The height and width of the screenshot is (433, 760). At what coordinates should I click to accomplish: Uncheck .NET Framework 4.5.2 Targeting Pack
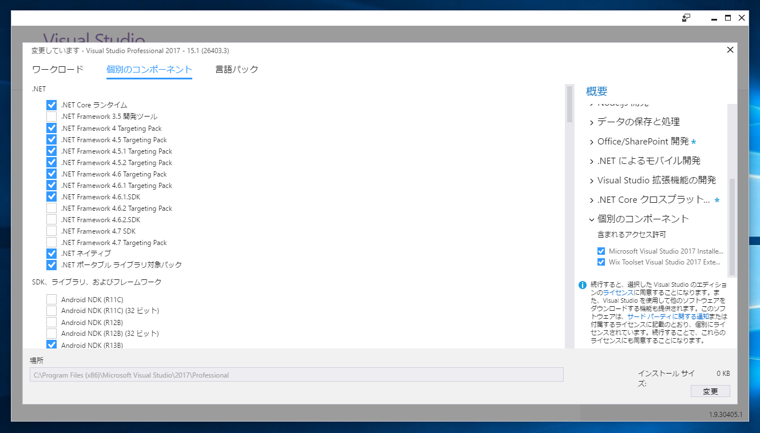pos(51,162)
